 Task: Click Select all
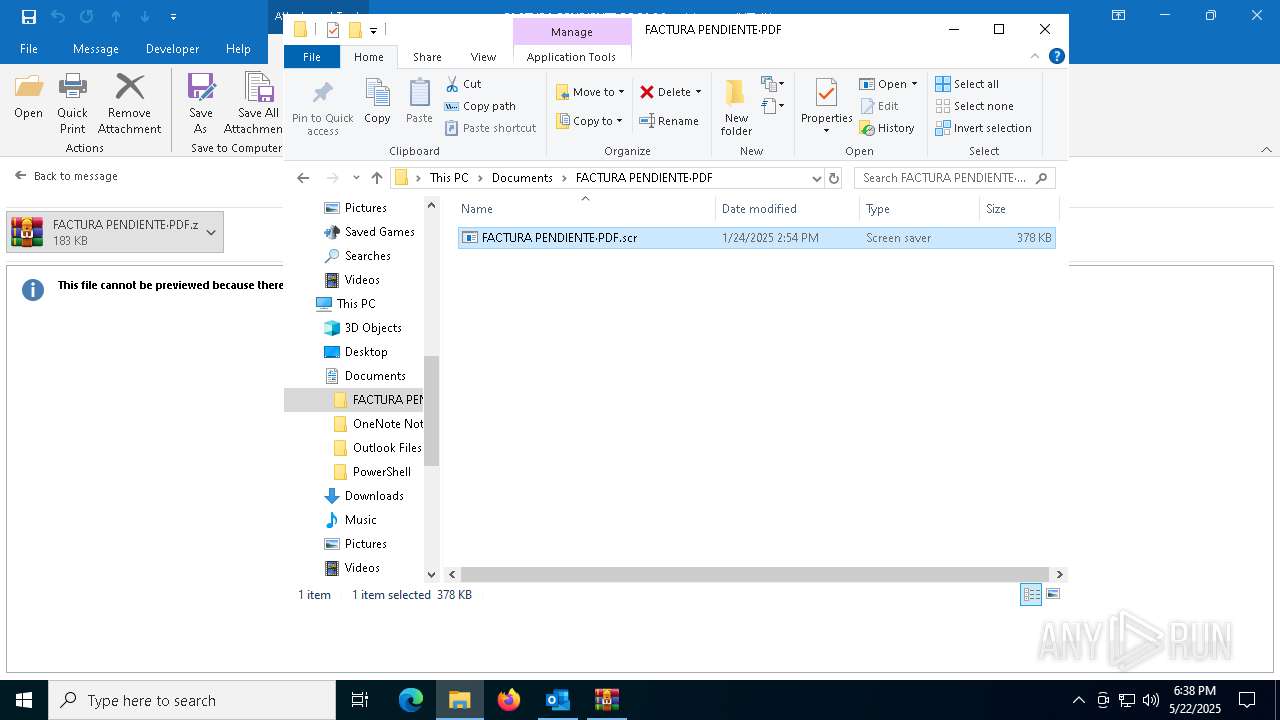click(966, 84)
